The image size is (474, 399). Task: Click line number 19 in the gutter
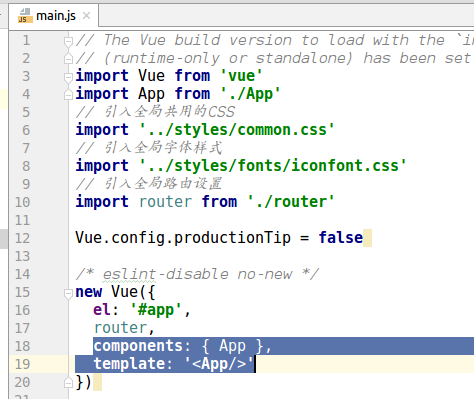(x=22, y=364)
